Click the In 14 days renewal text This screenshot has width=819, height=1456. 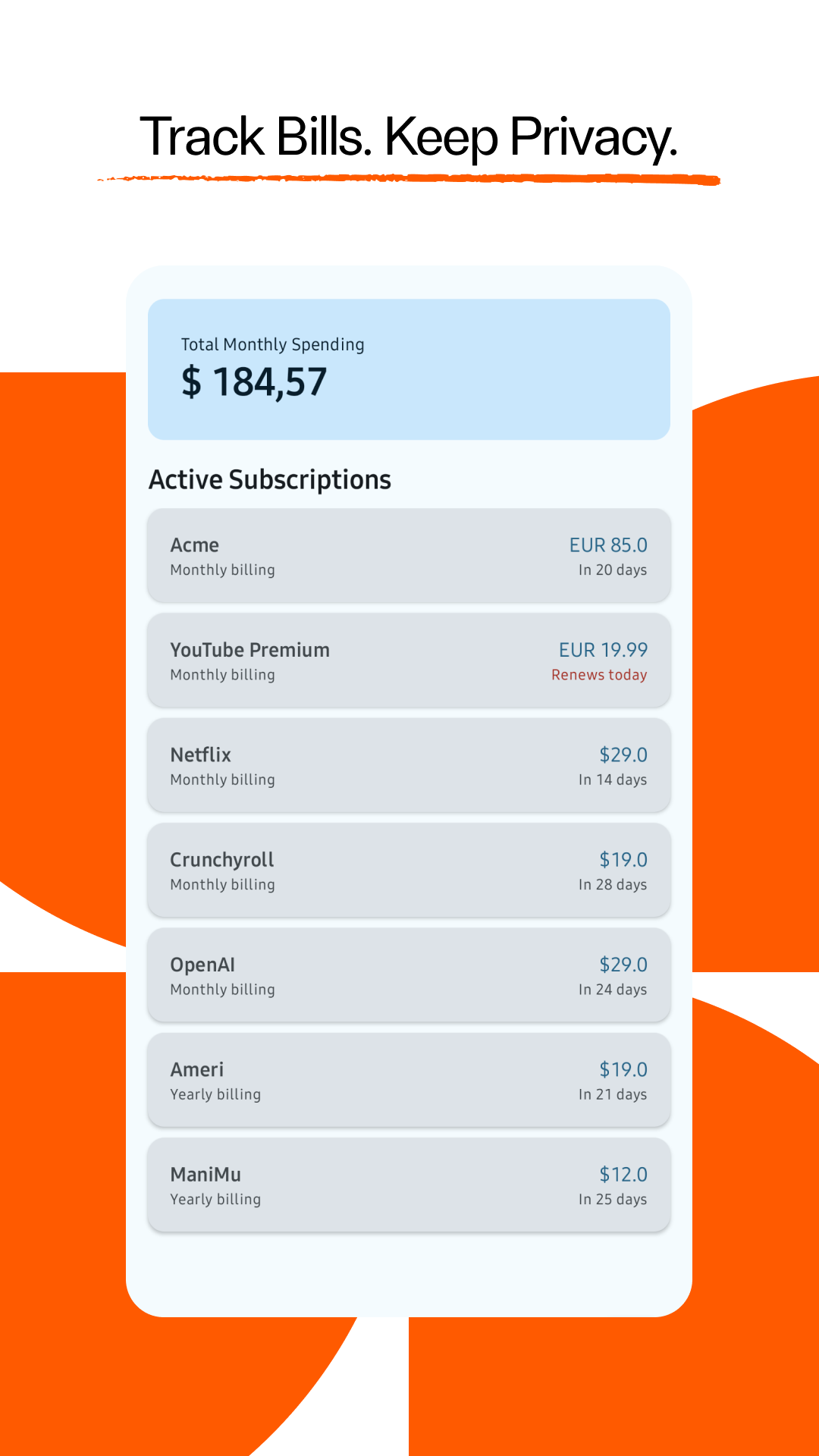point(612,780)
